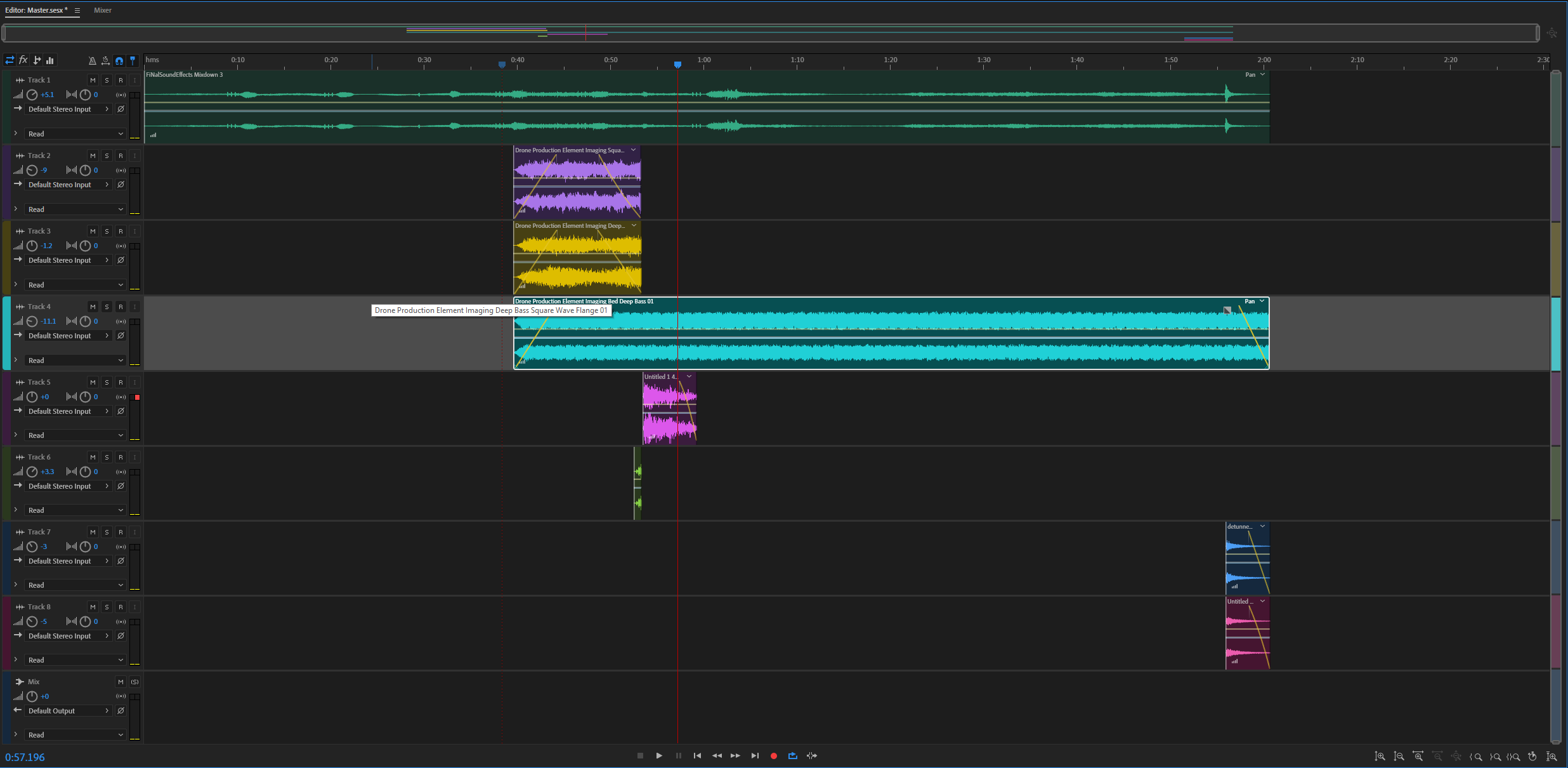The width and height of the screenshot is (1568, 768).
Task: Toggle loop playback button
Action: tap(793, 756)
